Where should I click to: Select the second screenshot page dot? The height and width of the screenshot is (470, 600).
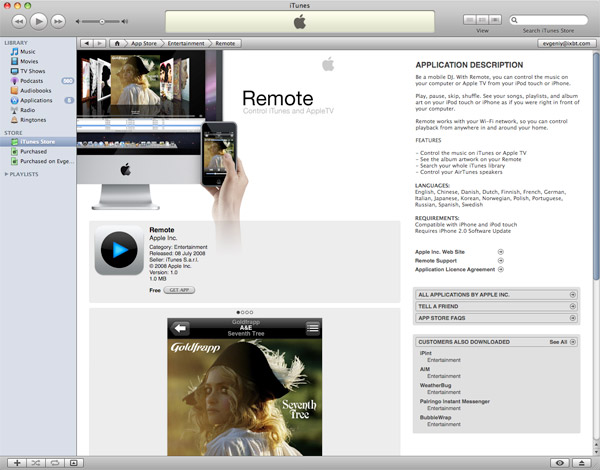[243, 312]
